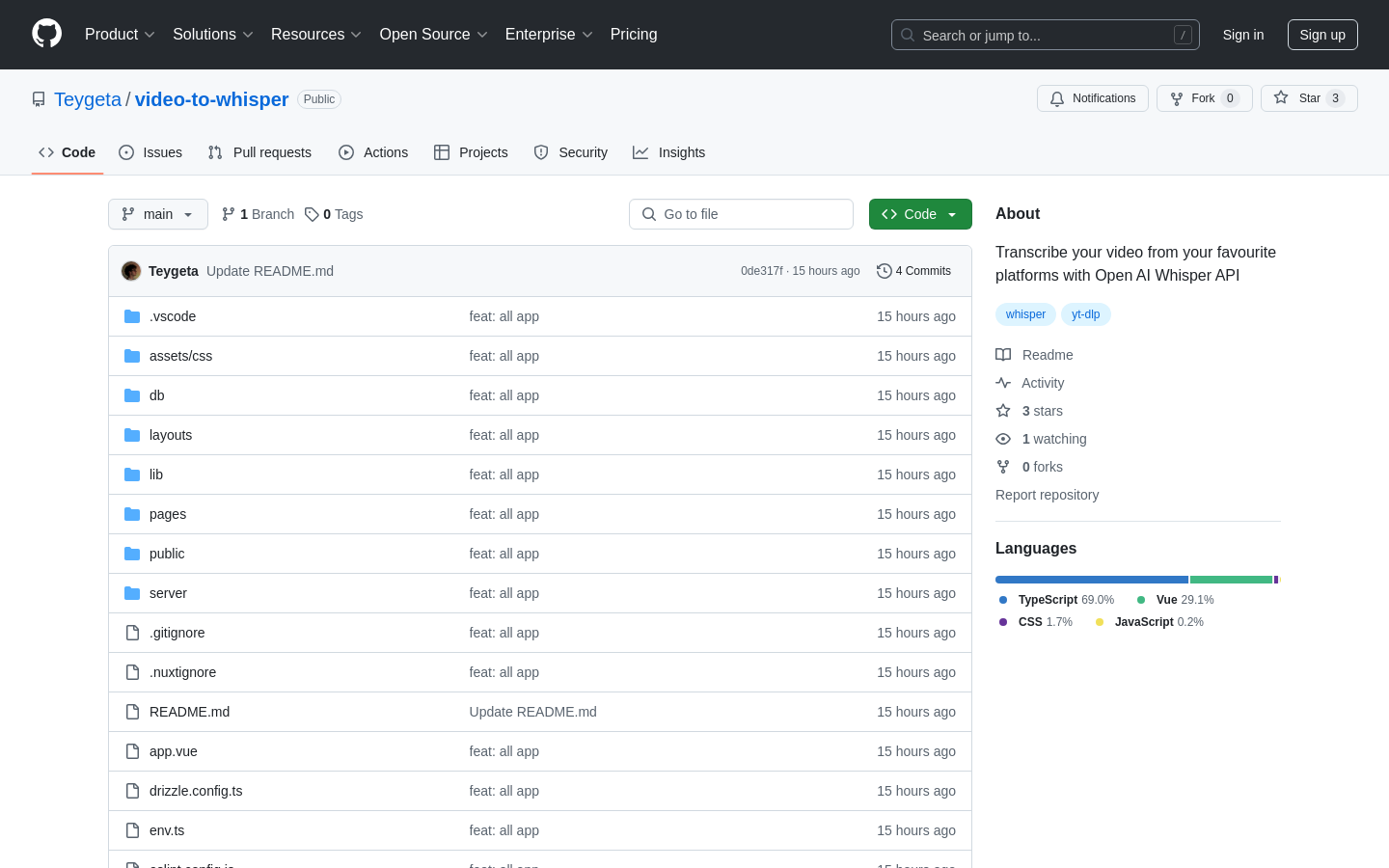Click the watching eye icon in About

(1003, 439)
